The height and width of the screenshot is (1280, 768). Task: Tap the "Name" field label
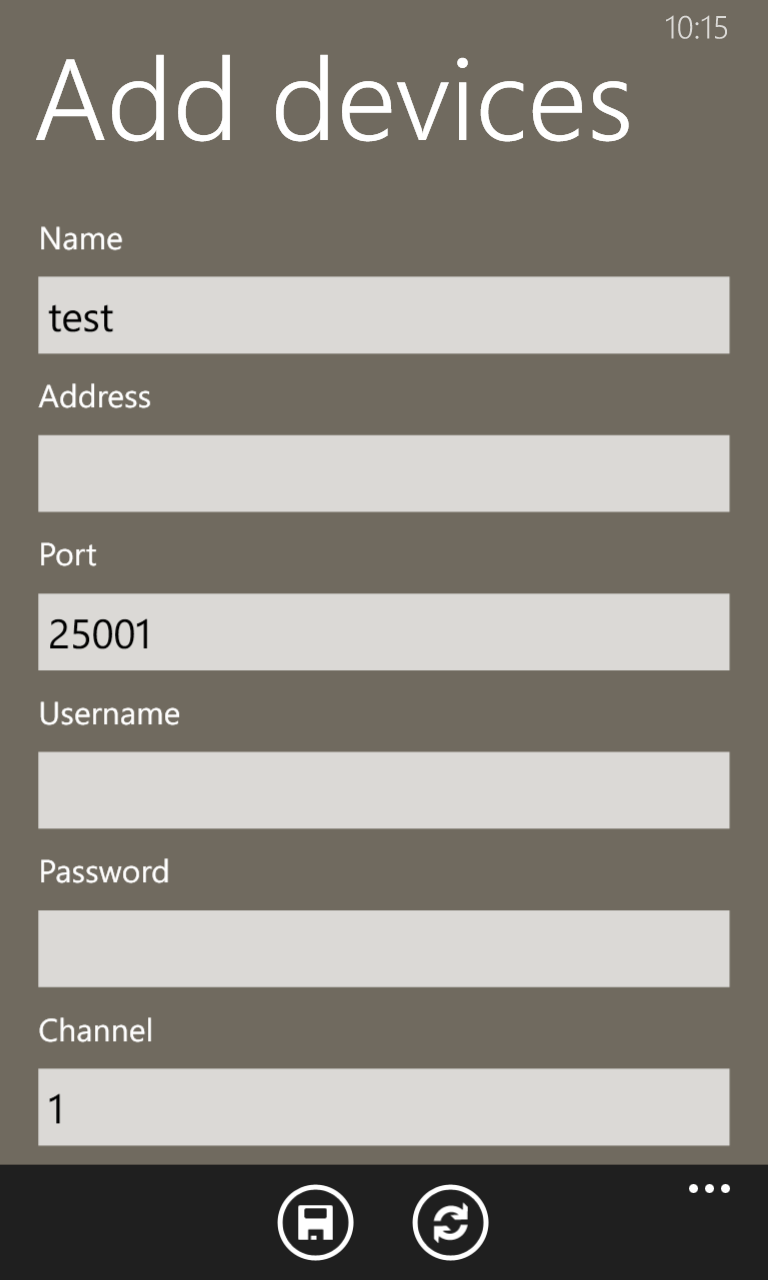point(81,239)
